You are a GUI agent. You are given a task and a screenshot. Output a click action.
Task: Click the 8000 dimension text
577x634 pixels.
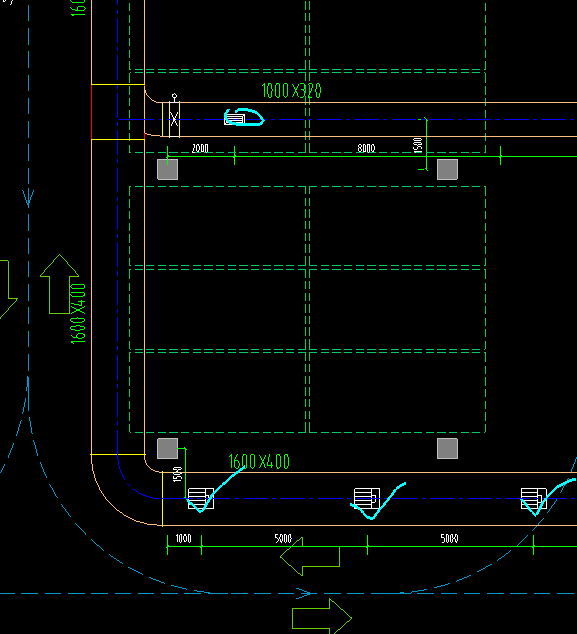point(366,148)
